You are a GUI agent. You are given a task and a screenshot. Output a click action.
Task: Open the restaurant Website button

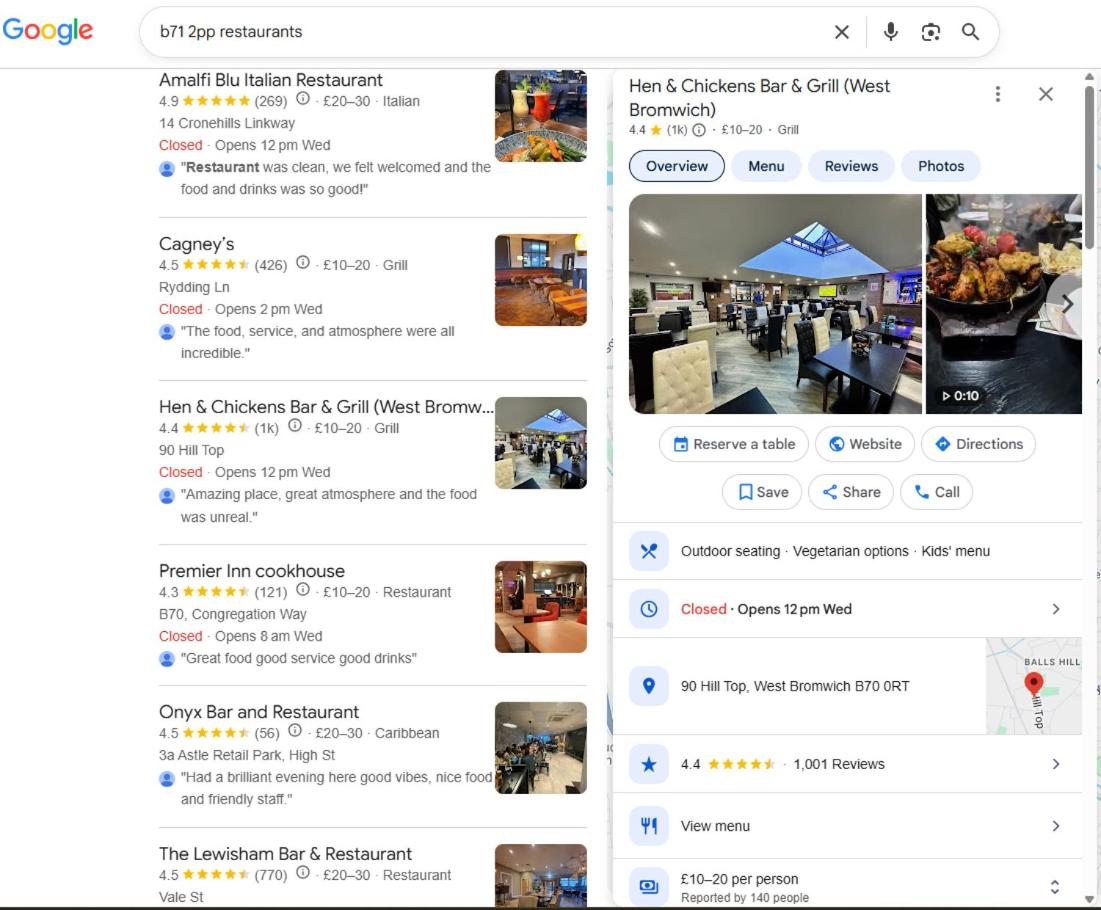(865, 444)
